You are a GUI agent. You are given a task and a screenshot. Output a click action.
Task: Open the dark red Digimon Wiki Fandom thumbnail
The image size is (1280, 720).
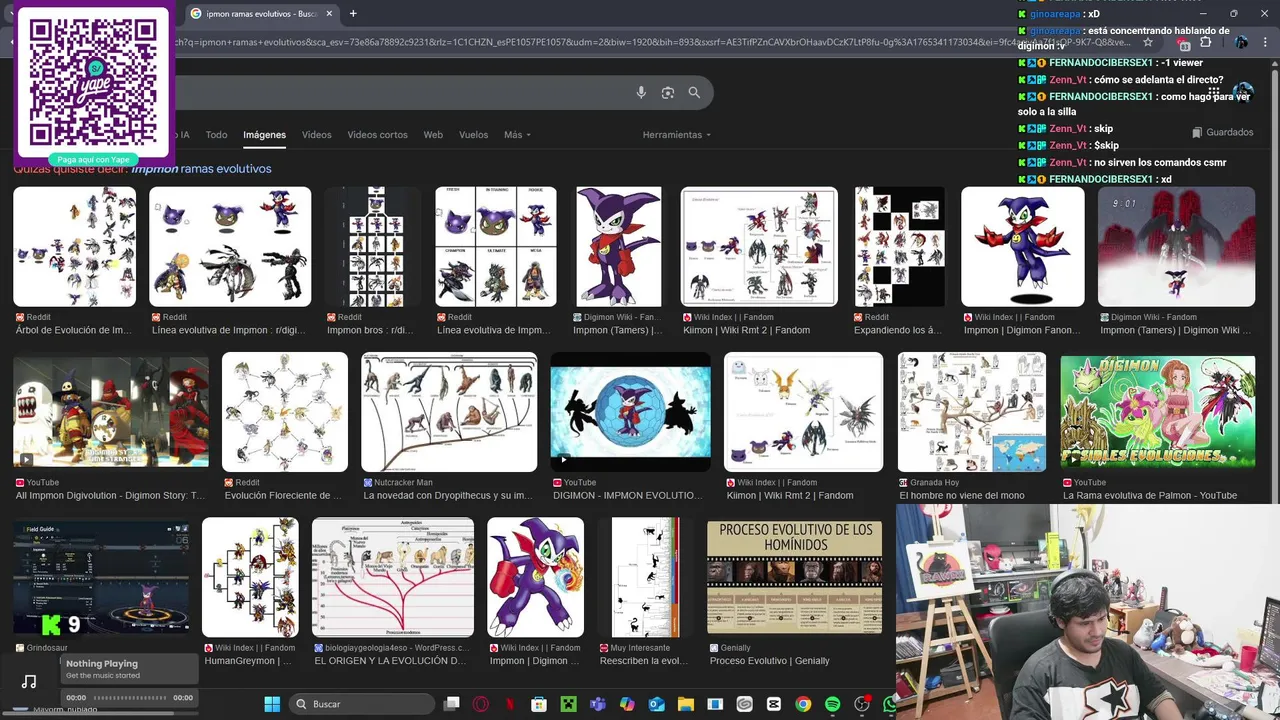[x=1176, y=246]
